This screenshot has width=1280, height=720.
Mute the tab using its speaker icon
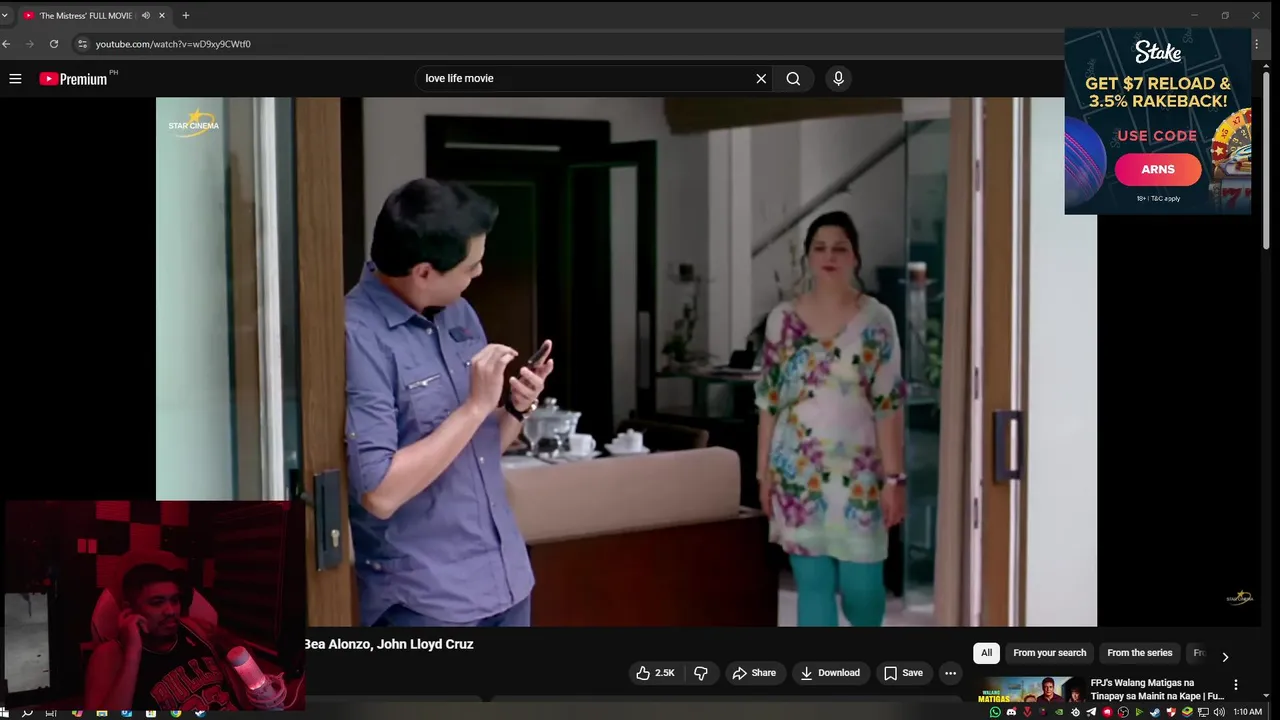[146, 15]
